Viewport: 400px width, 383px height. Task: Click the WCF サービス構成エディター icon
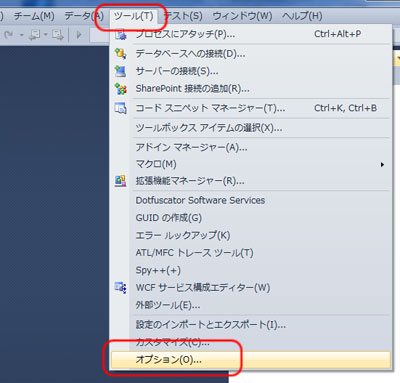[120, 287]
